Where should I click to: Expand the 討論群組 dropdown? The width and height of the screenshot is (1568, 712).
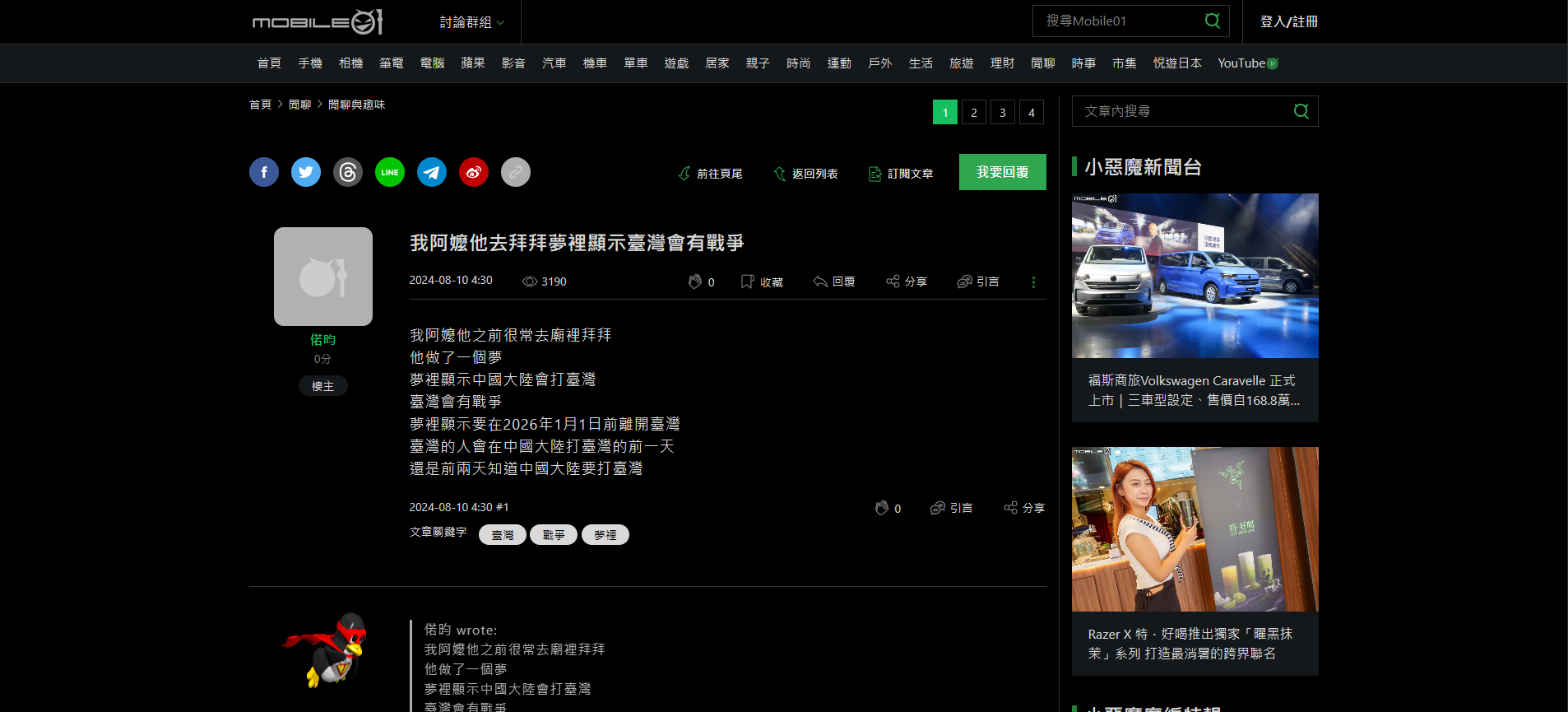(471, 22)
